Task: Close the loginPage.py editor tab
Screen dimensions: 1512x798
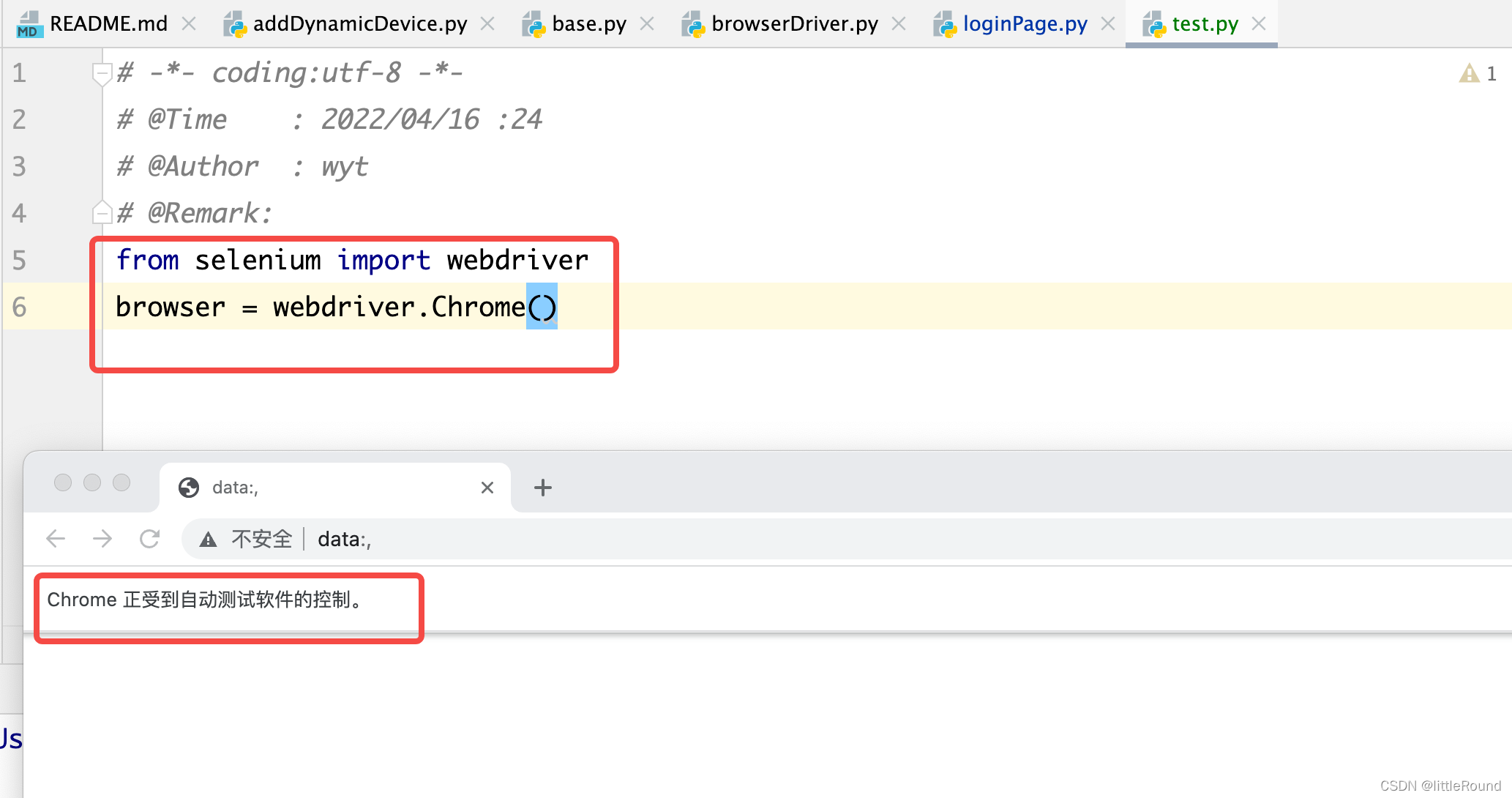Action: 1108,24
